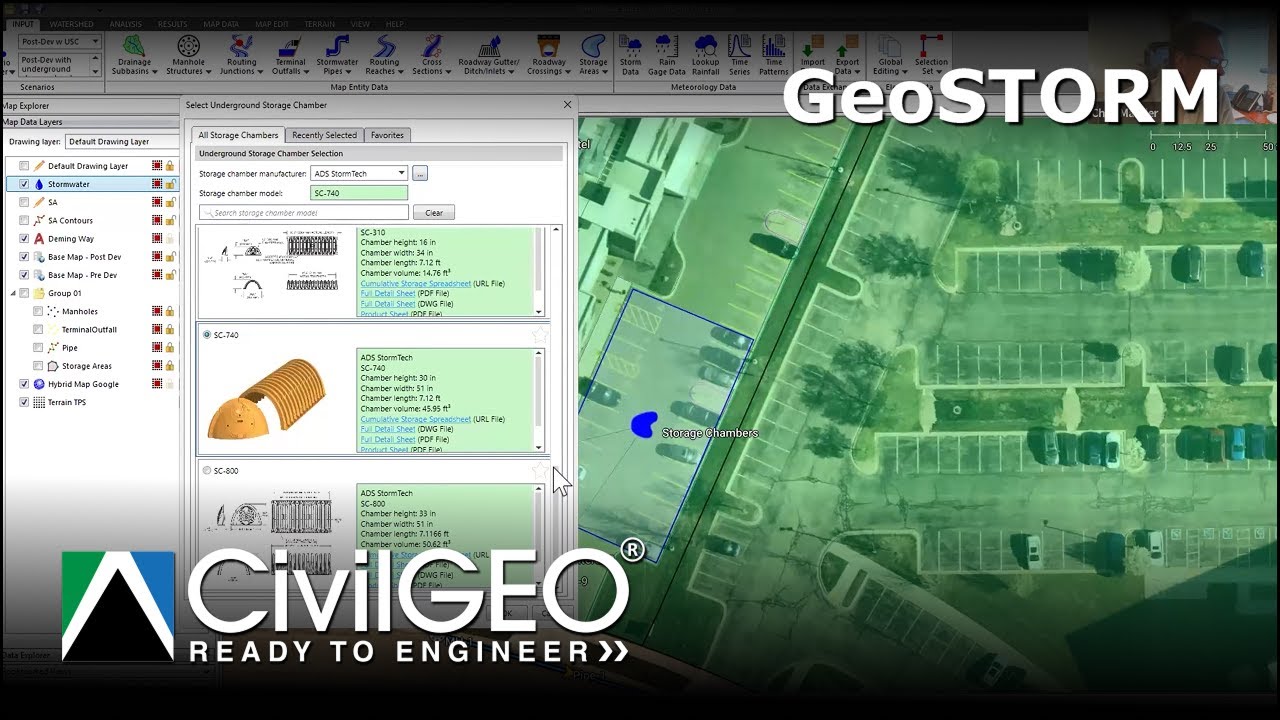Open the Favorites tab in dialog

tap(387, 135)
